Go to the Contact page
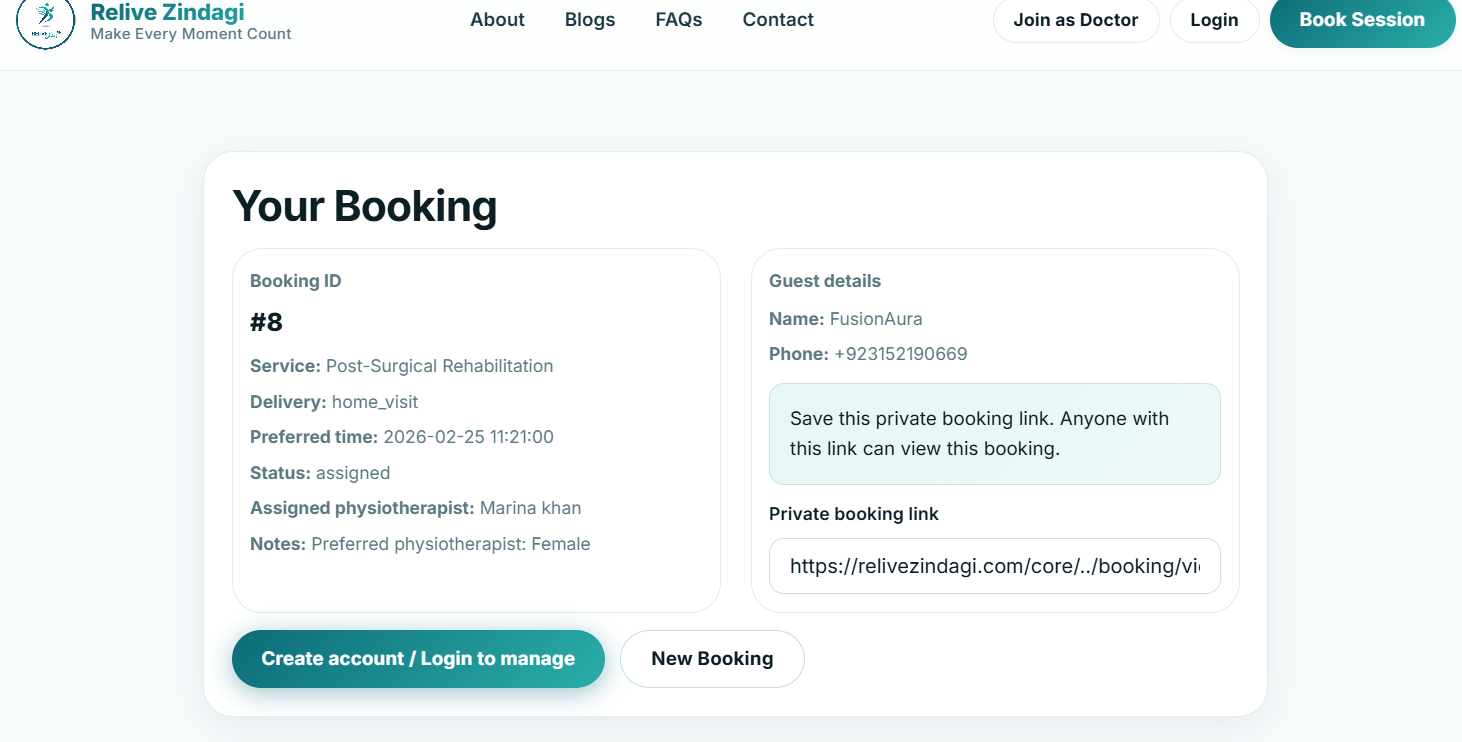1462x742 pixels. (777, 19)
